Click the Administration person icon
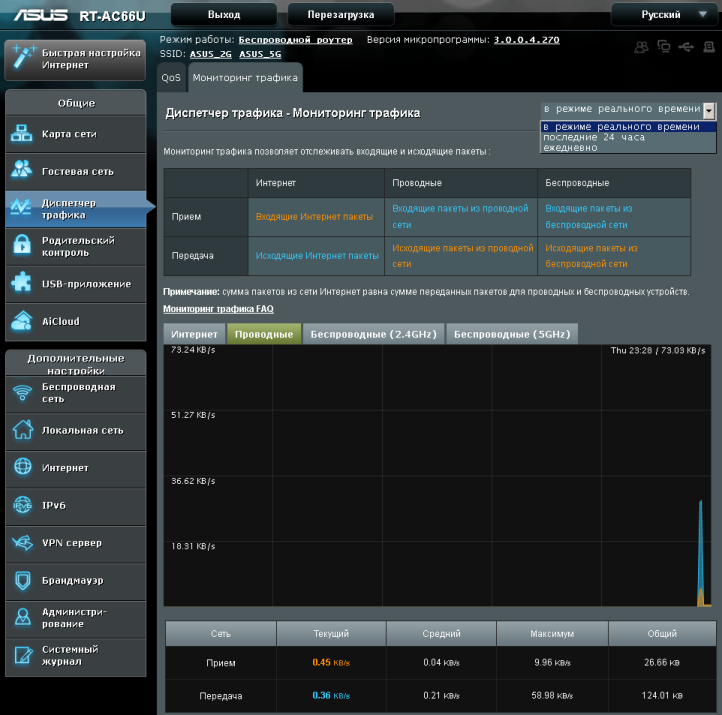The height and width of the screenshot is (715, 722). point(23,617)
